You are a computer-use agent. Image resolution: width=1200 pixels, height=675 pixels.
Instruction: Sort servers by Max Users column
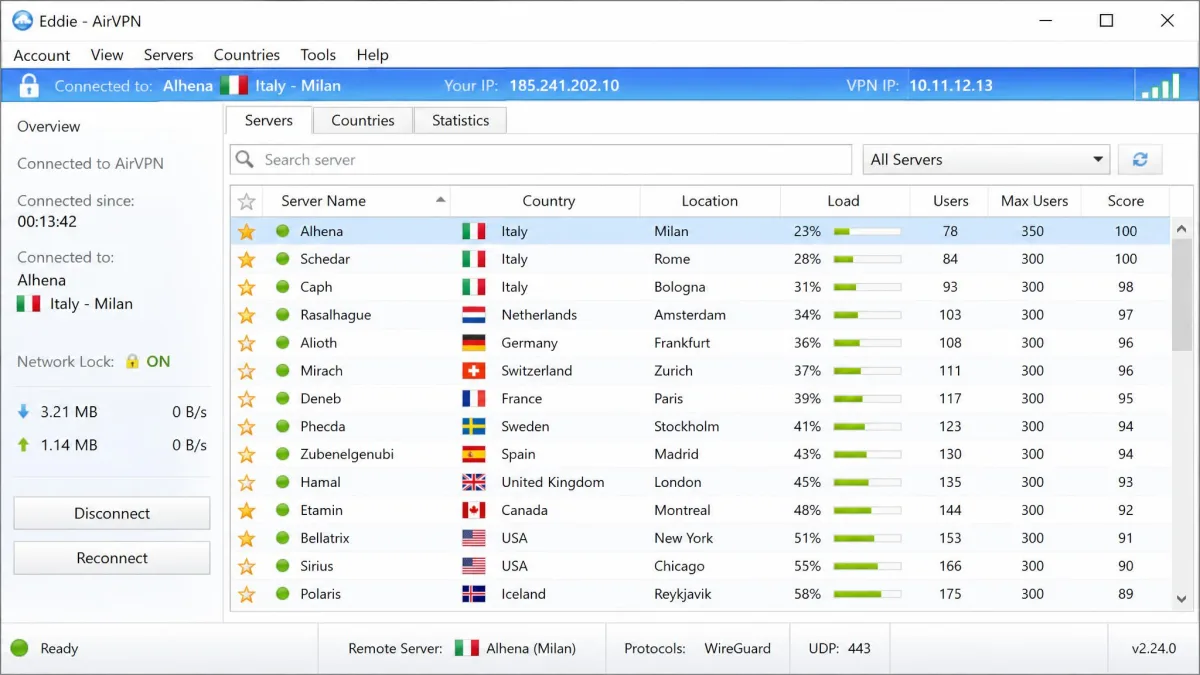click(x=1034, y=201)
